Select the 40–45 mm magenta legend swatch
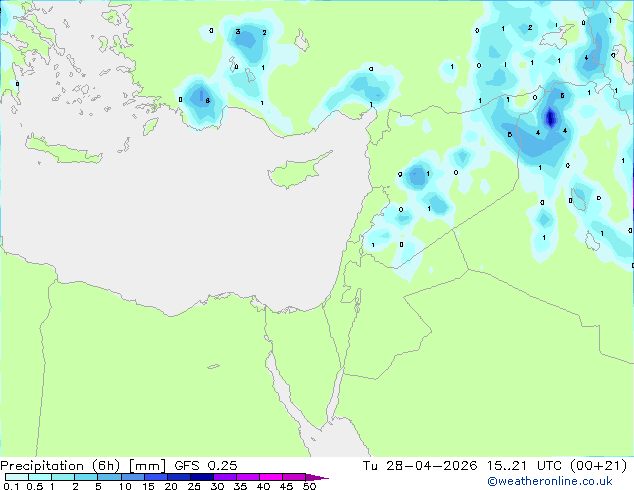The image size is (634, 490). [x=271, y=477]
